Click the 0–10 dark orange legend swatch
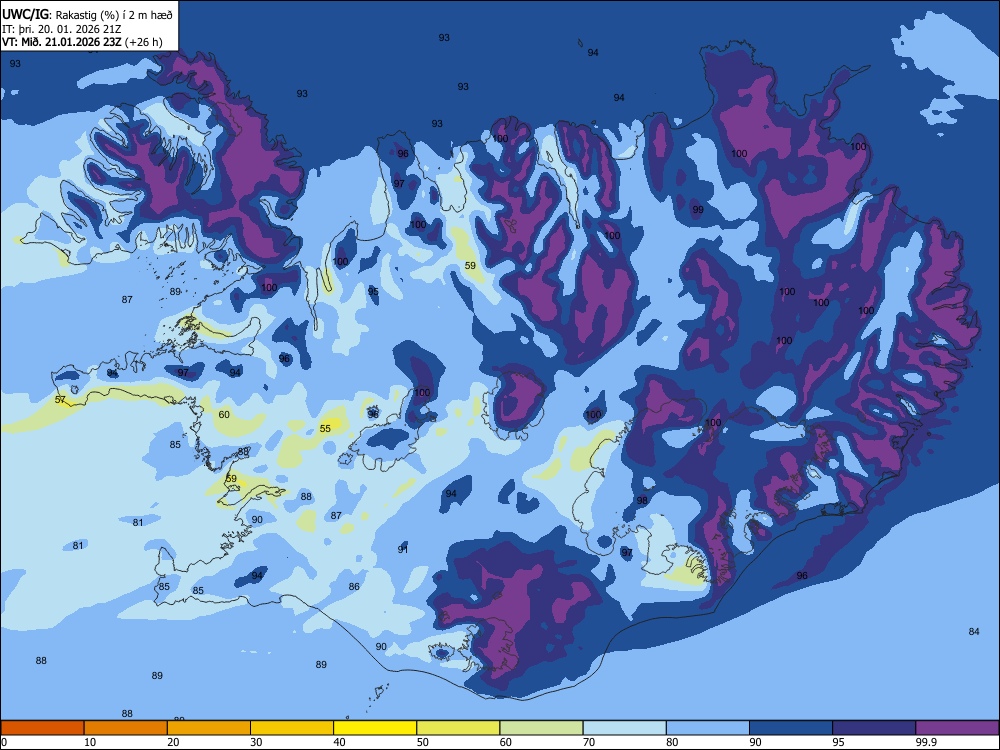Viewport: 1000px width, 750px height. click(x=42, y=728)
